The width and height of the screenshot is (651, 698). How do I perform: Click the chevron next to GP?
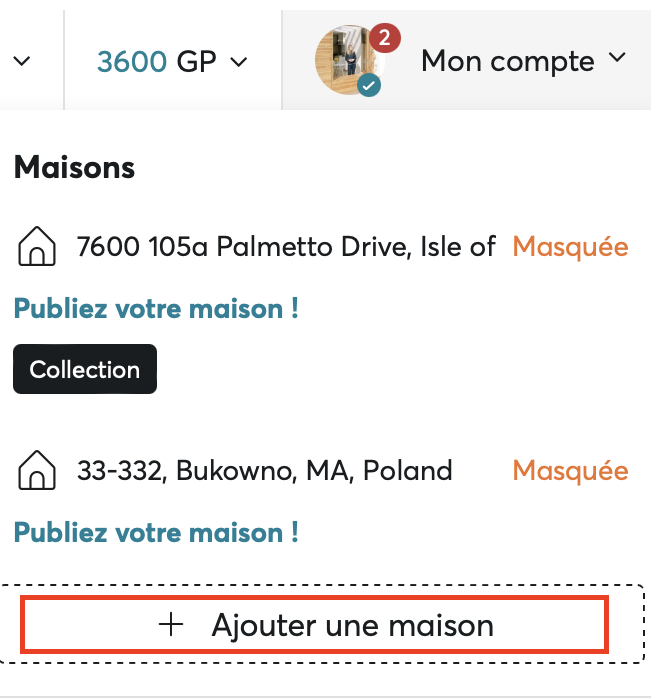(x=239, y=62)
